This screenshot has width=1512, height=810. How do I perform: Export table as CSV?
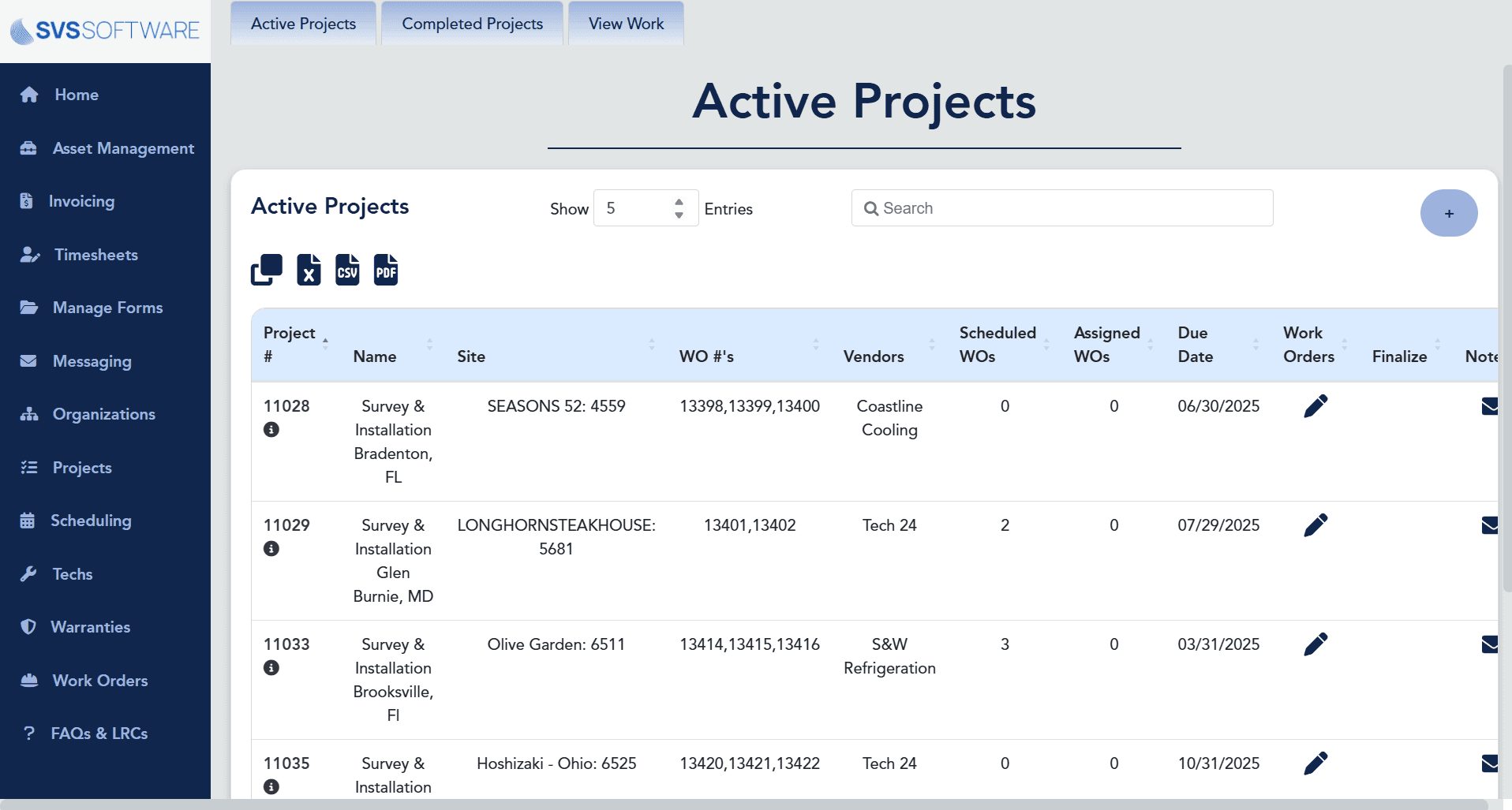(347, 270)
